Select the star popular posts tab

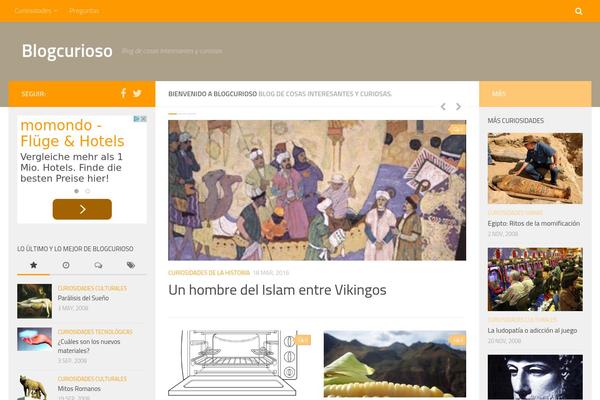33,265
